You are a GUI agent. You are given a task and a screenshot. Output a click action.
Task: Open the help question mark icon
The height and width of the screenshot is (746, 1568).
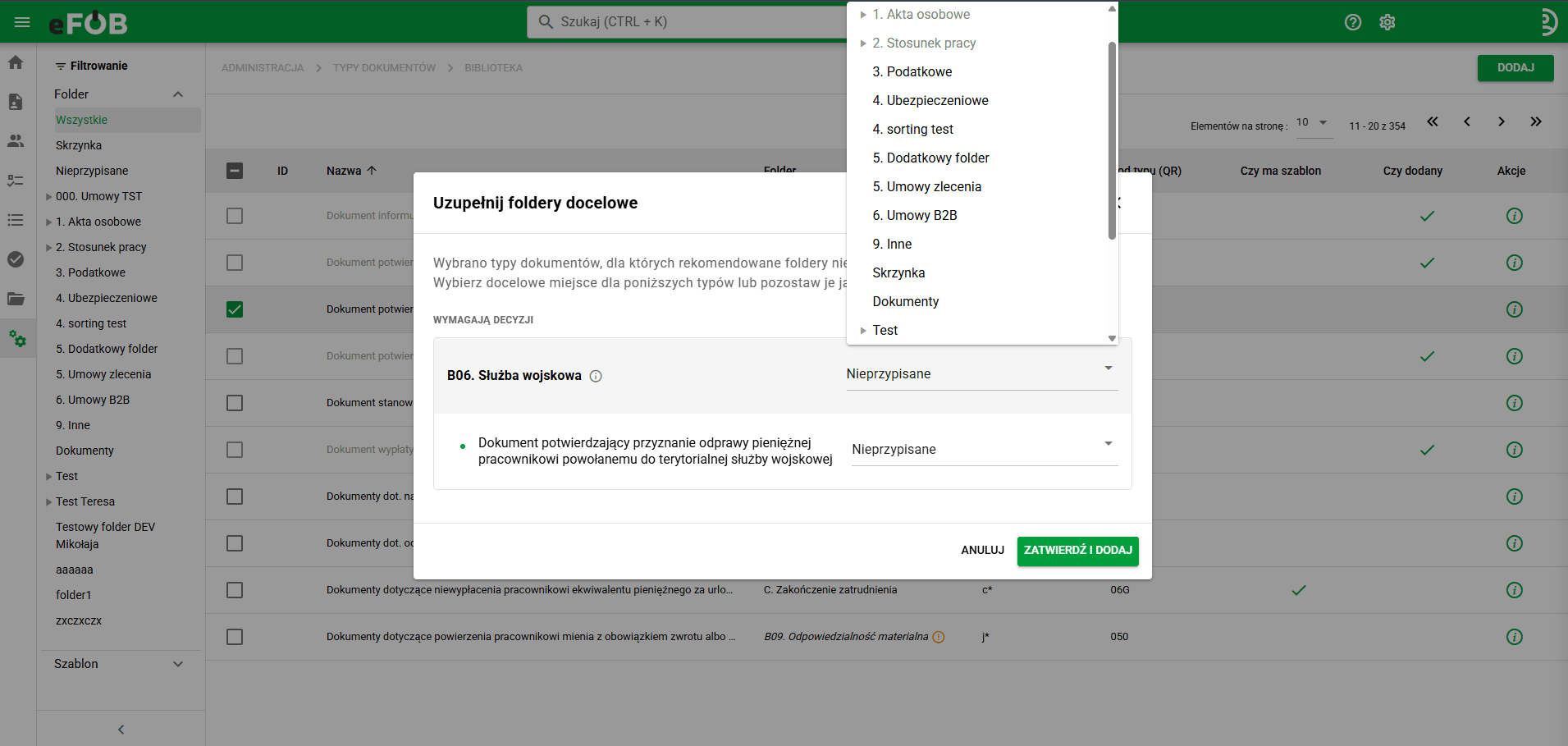[1353, 22]
